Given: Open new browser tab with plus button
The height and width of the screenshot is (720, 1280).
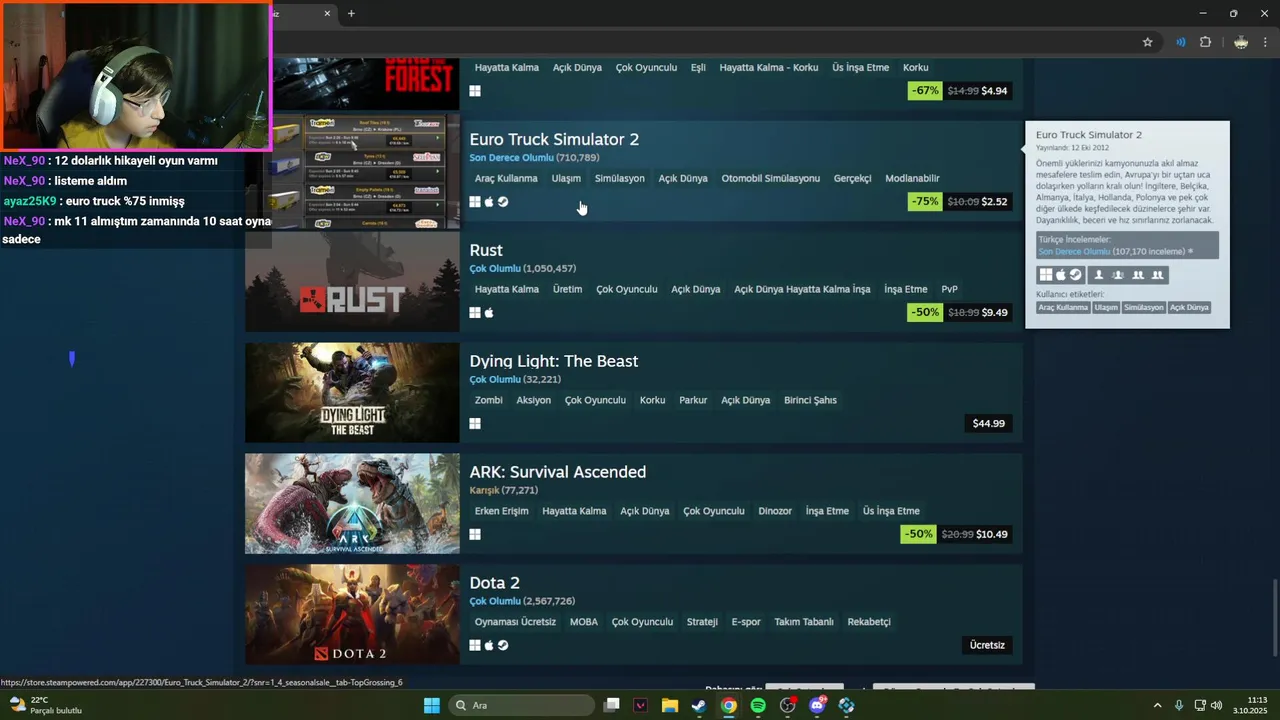Looking at the screenshot, I should [x=351, y=13].
